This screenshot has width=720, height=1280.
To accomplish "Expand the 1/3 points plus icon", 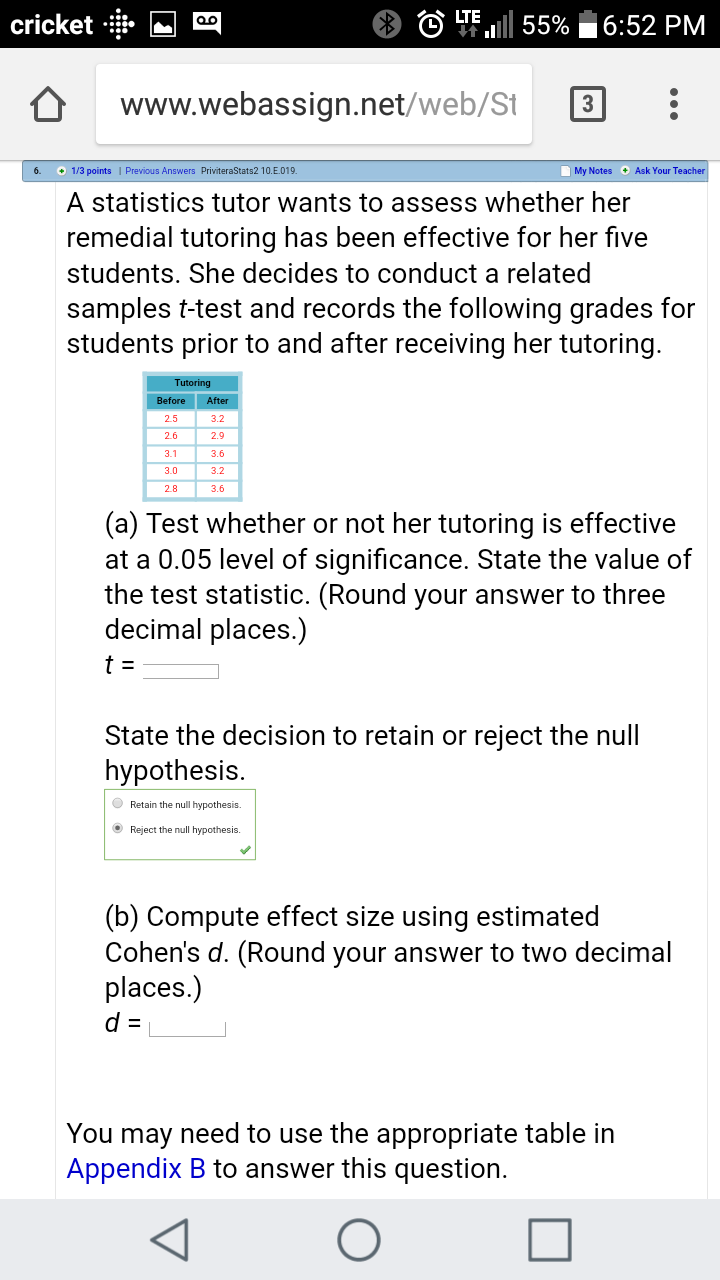I will (x=62, y=171).
